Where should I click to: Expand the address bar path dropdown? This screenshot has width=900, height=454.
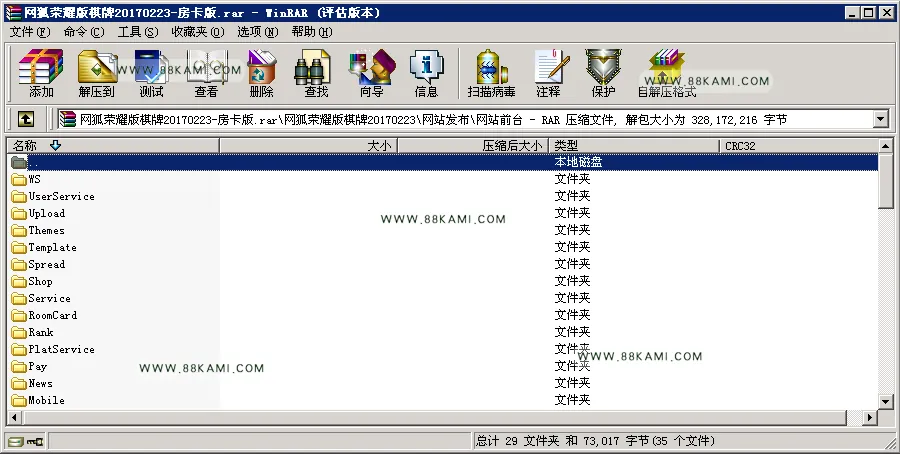coord(881,119)
